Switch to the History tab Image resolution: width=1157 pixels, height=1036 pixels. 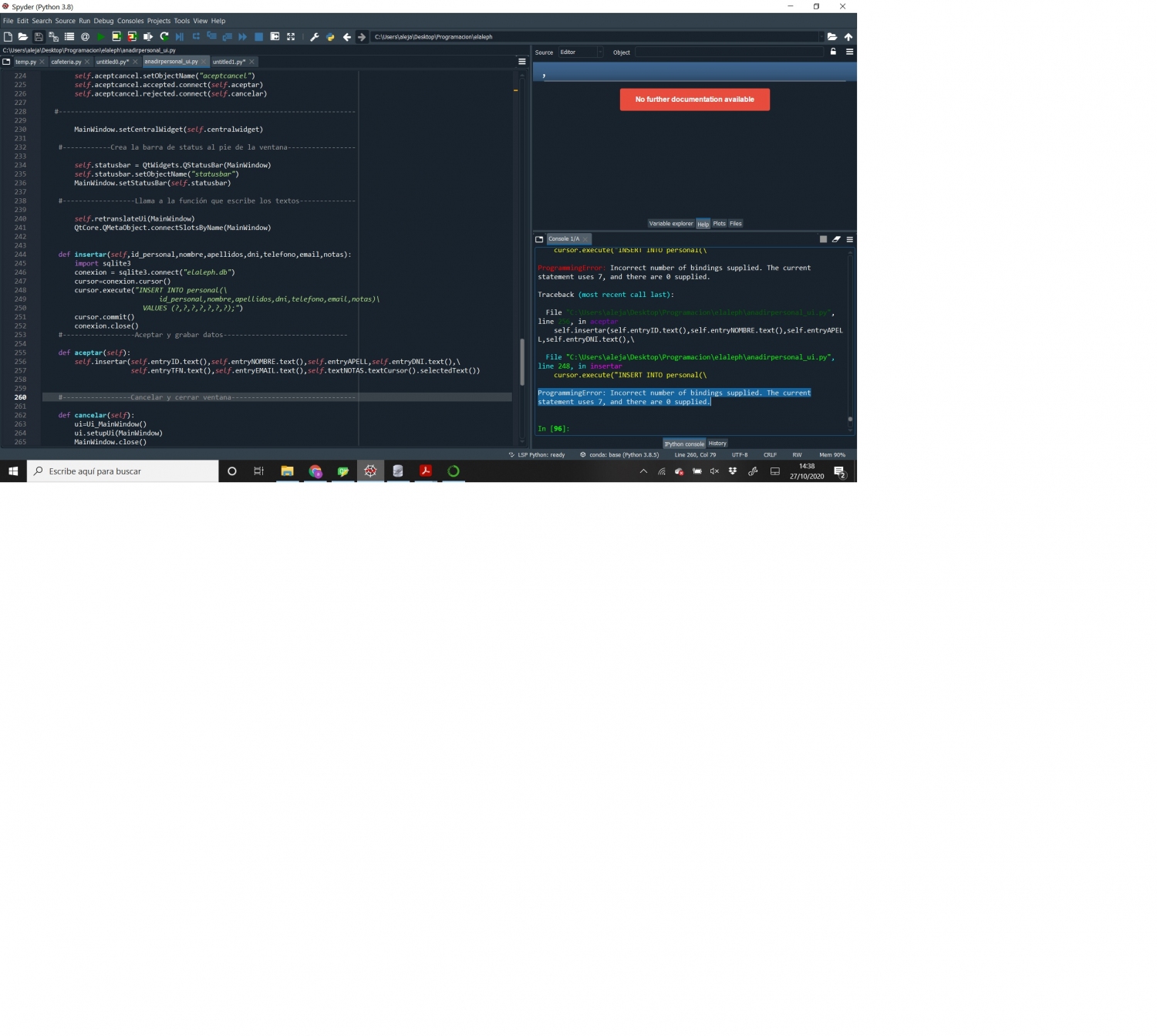[717, 444]
